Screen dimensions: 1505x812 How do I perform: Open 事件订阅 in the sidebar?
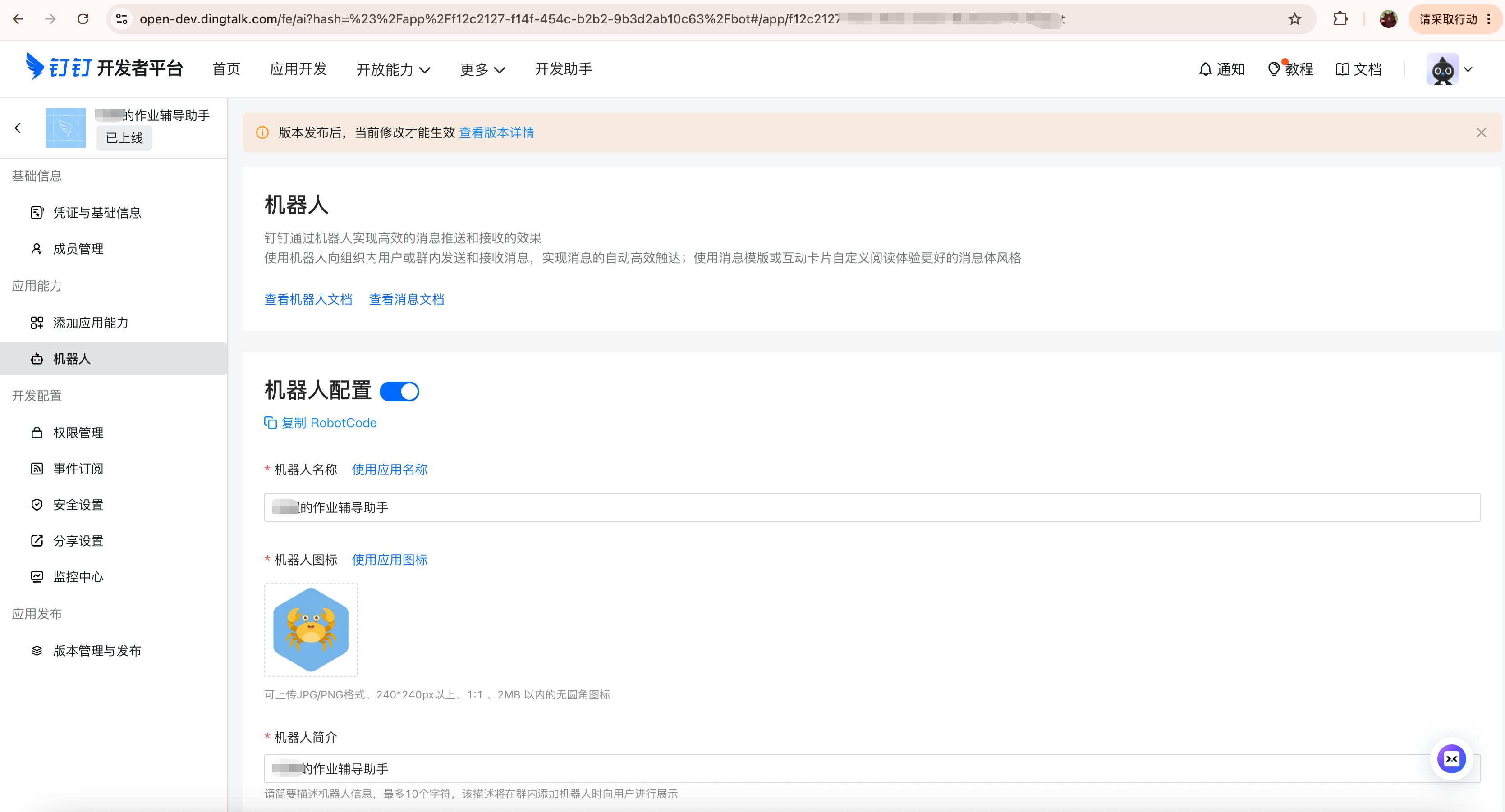click(114, 469)
